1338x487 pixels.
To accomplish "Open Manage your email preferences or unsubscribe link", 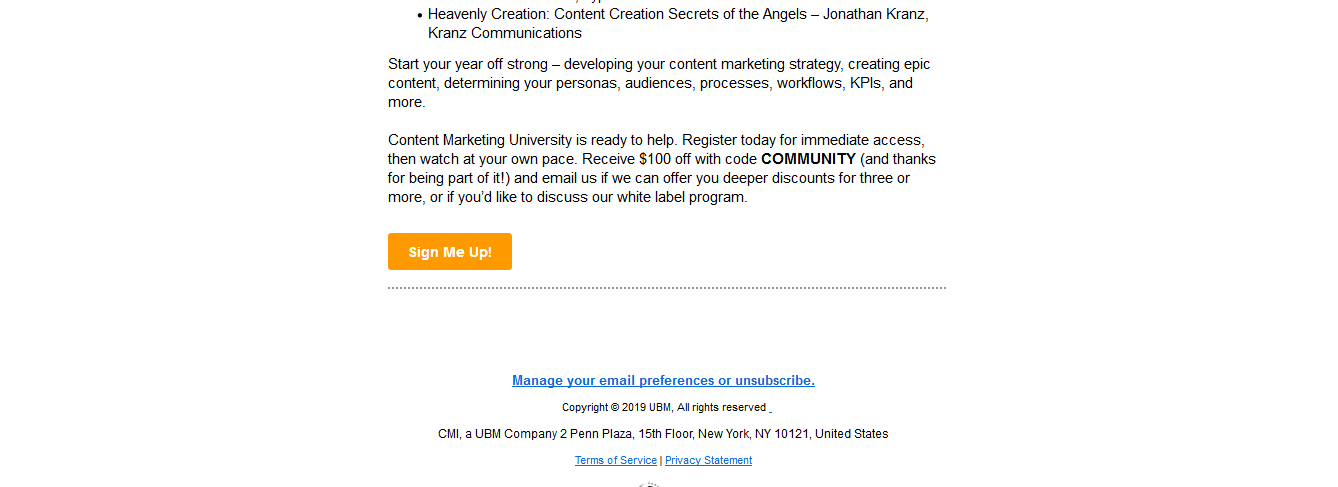I will pos(663,381).
